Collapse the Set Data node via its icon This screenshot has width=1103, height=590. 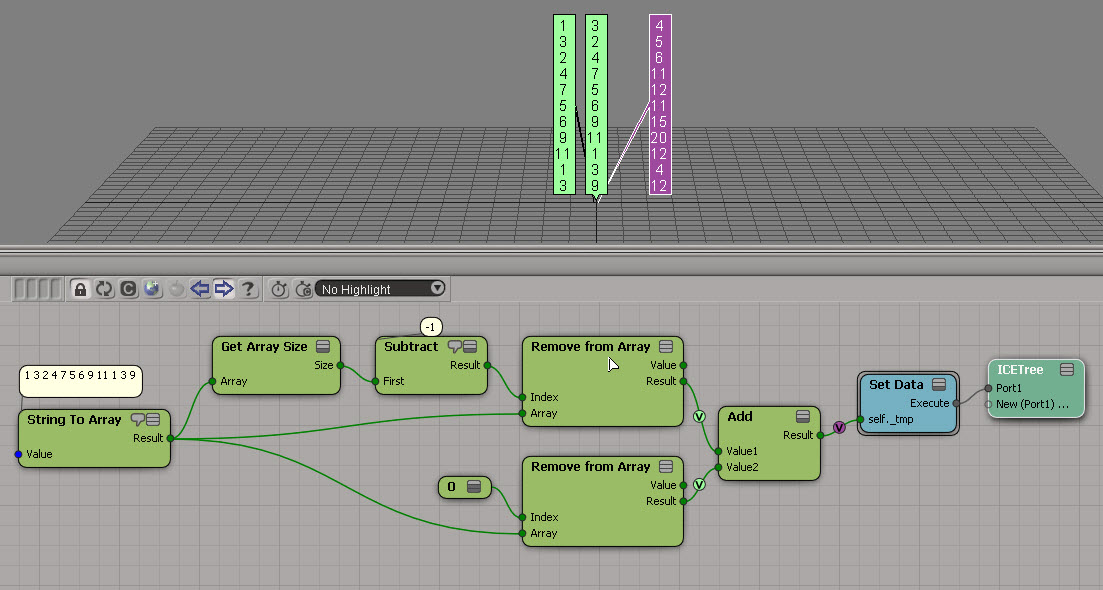pyautogui.click(x=939, y=385)
